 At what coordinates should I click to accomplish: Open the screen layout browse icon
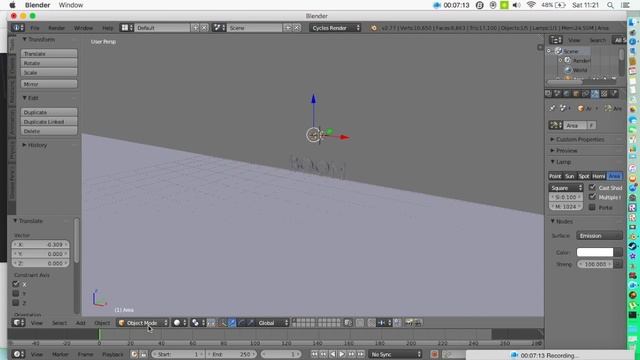[x=126, y=28]
